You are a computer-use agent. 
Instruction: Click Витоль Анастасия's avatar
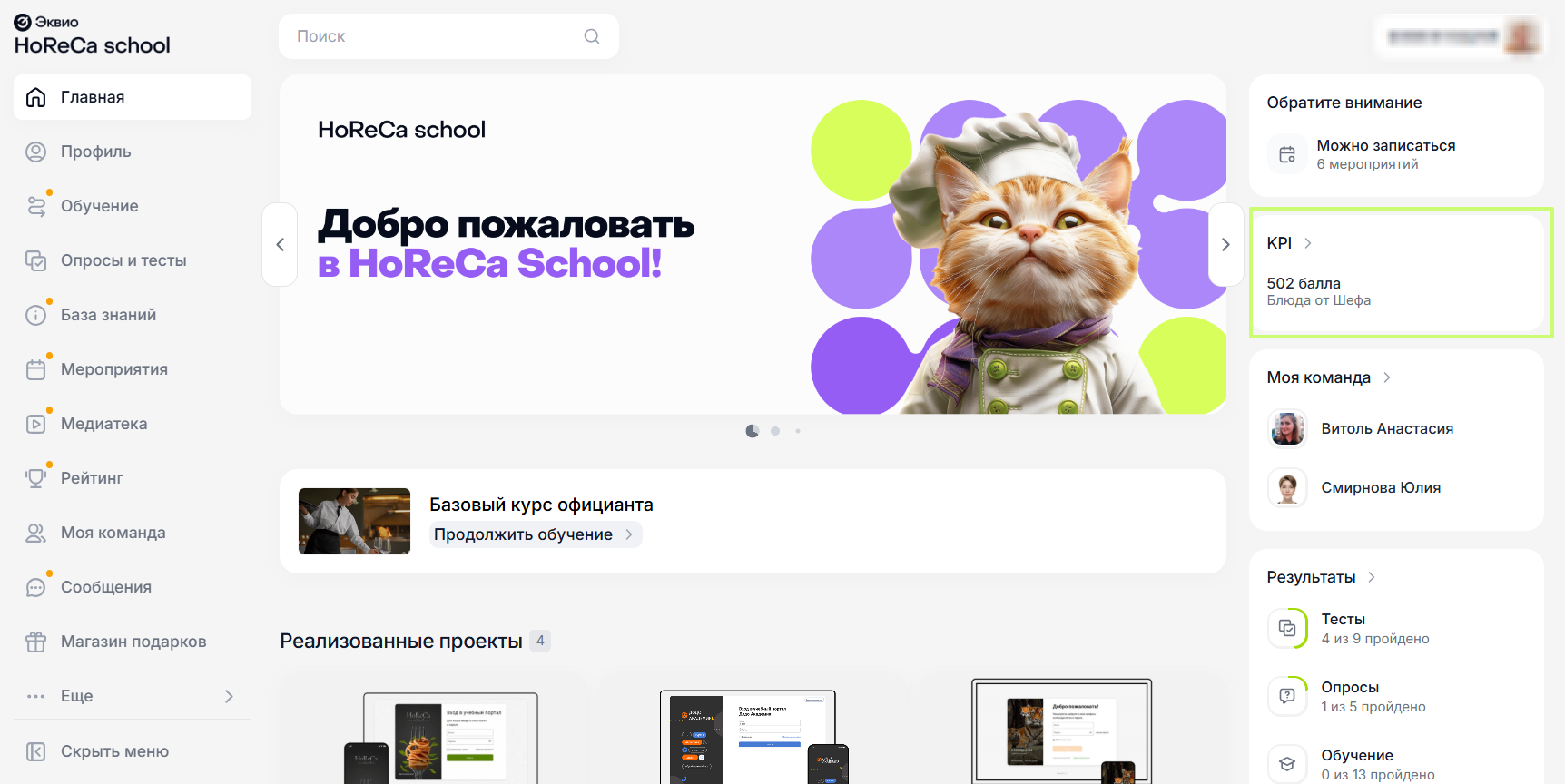(1287, 428)
